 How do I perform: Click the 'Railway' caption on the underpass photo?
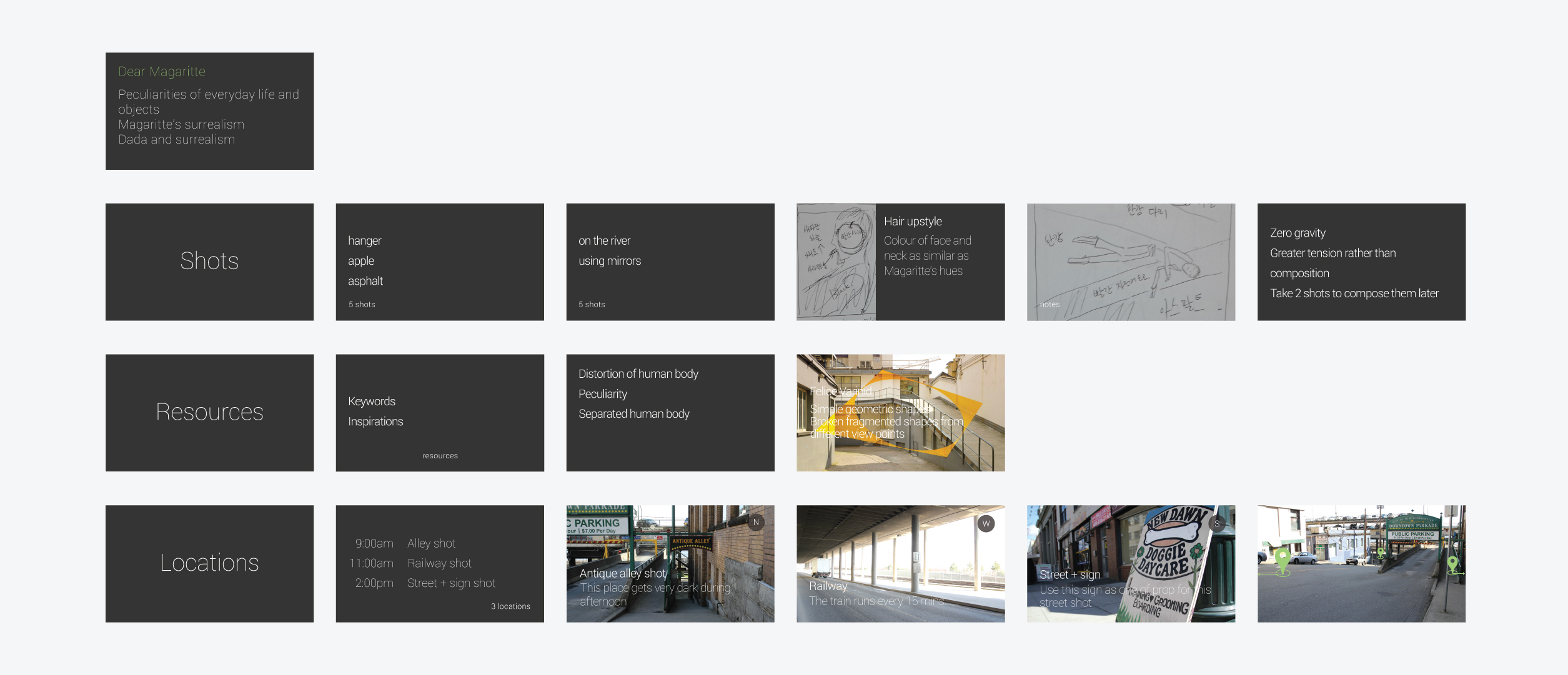pos(828,586)
